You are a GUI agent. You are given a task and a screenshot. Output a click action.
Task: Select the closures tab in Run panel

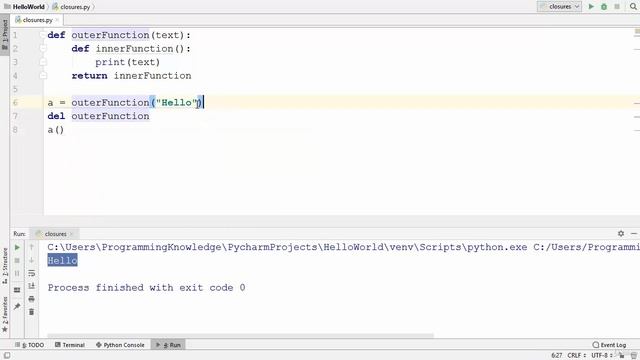click(55, 234)
